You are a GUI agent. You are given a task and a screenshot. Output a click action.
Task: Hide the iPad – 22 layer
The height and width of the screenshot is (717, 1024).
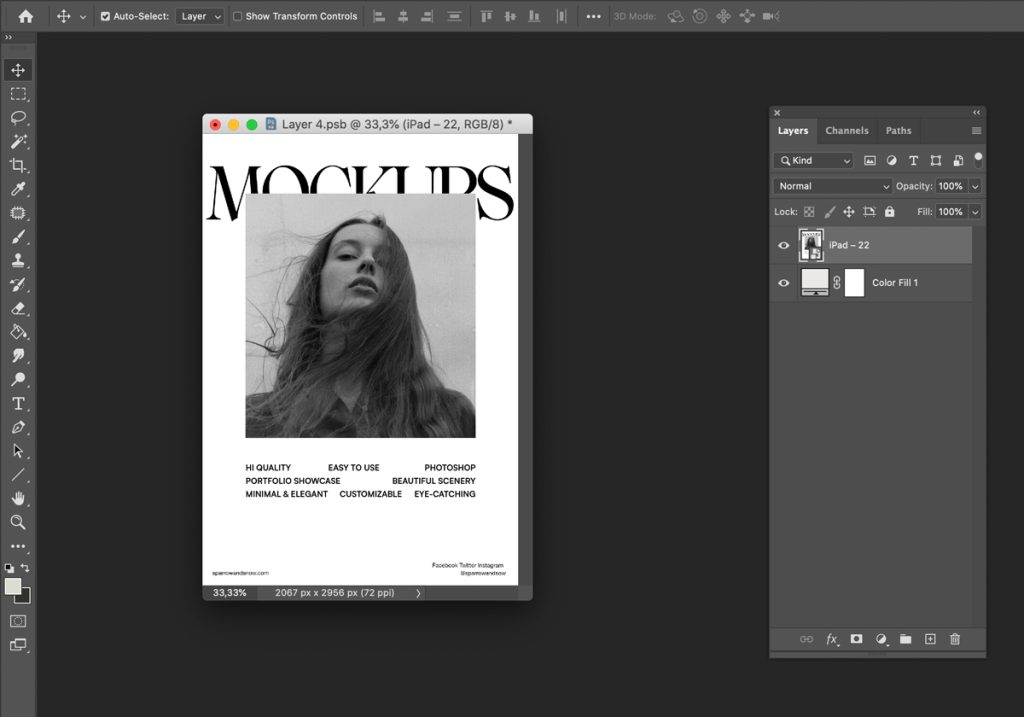pyautogui.click(x=784, y=246)
